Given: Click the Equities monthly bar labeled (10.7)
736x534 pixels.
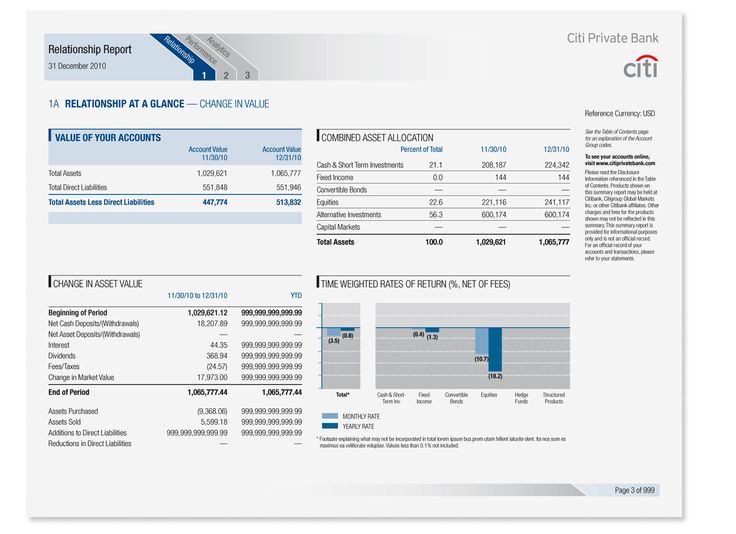Looking at the screenshot, I should [482, 341].
